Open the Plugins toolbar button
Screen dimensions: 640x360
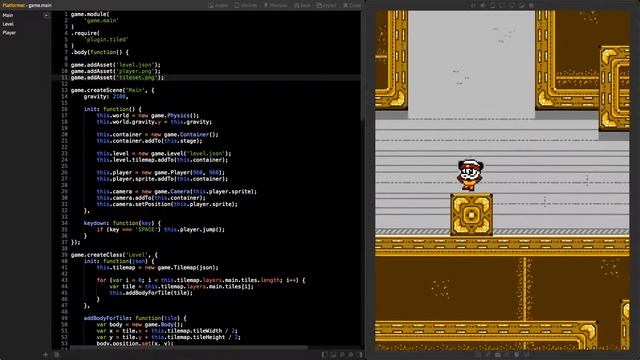tap(276, 5)
